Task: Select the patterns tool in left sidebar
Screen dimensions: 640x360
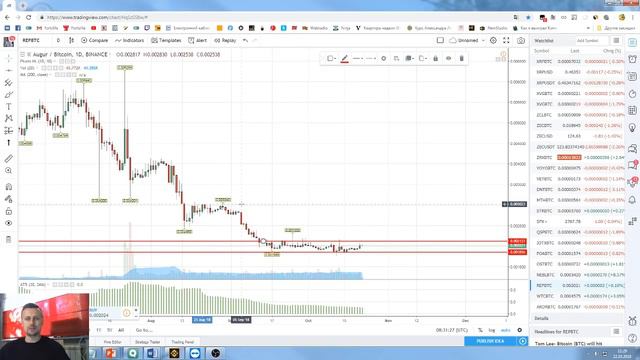Action: click(x=9, y=118)
